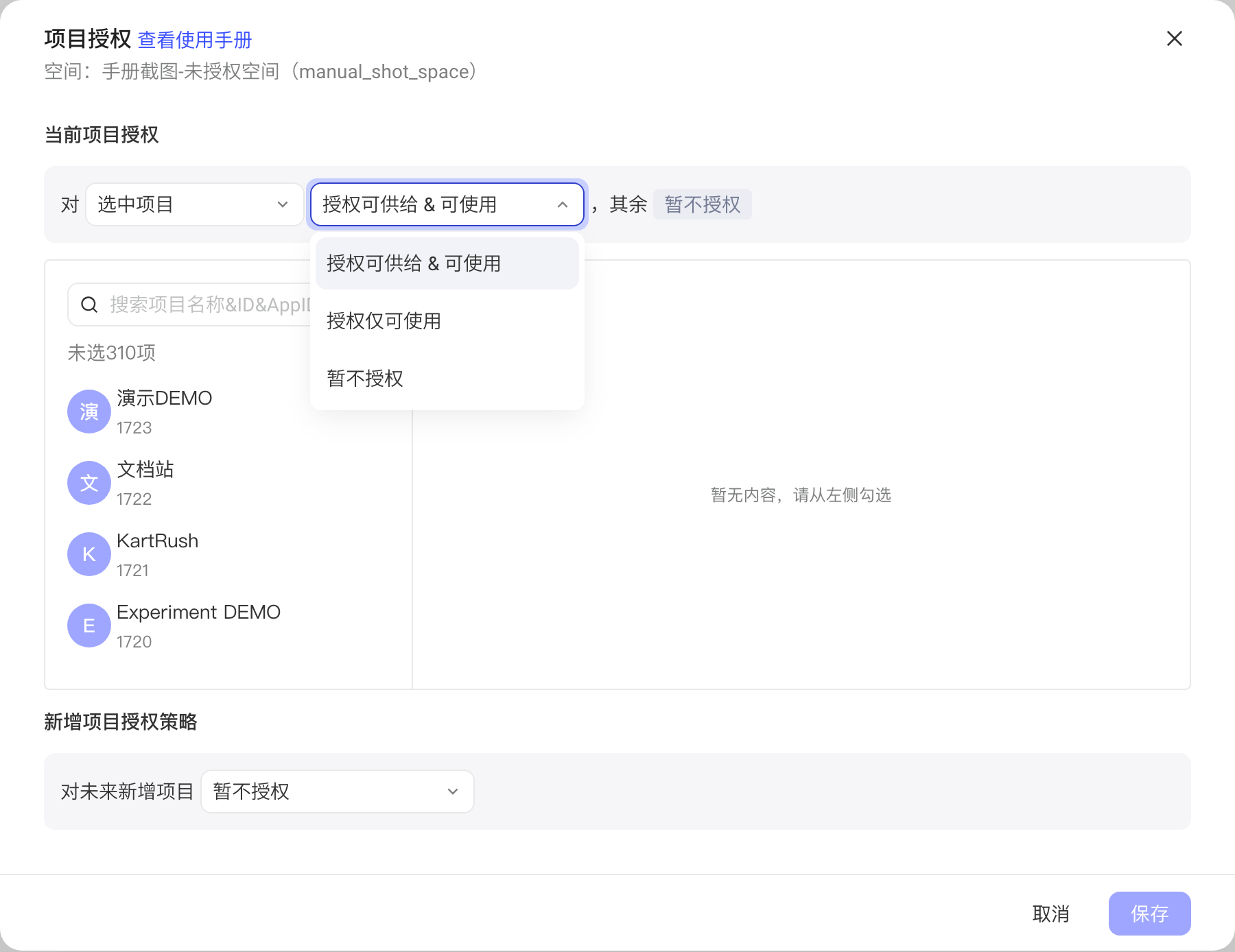Screen dimensions: 1235x952
Task: Click the 保存 button
Action: pyautogui.click(x=1149, y=914)
